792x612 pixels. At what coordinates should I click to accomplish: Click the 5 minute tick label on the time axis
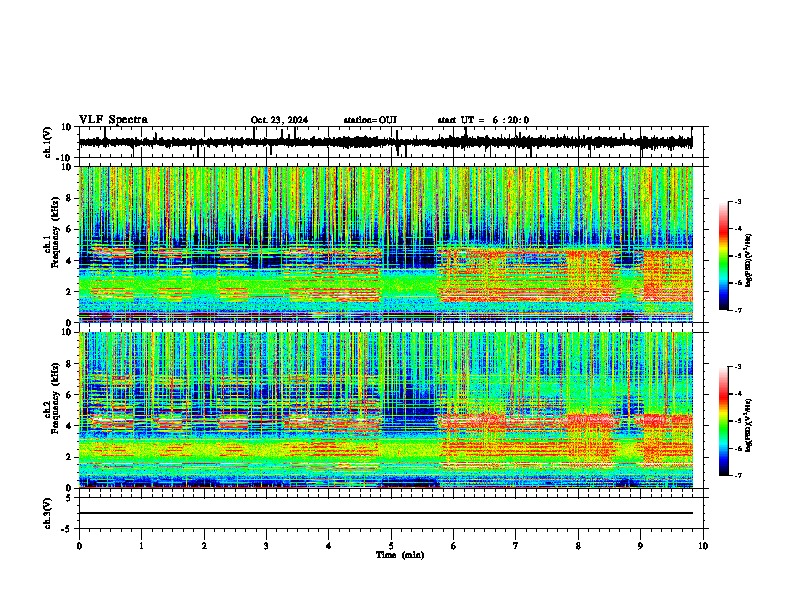point(391,546)
